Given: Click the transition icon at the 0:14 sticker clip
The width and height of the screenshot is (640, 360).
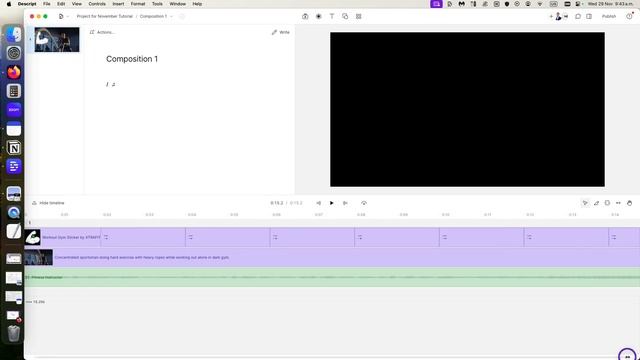Looking at the screenshot, I should click(x=614, y=237).
